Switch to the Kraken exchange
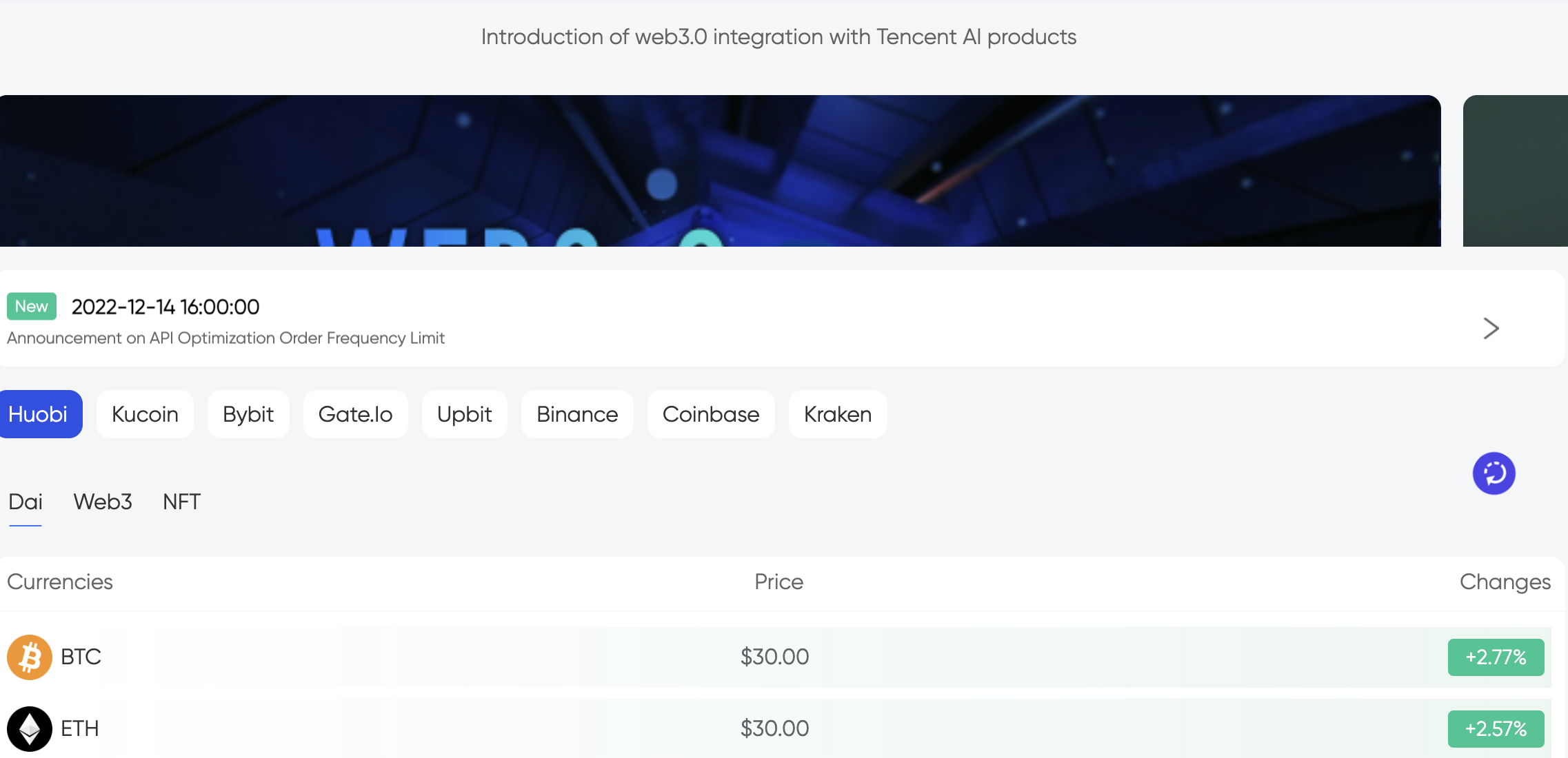Image resolution: width=1568 pixels, height=758 pixels. point(838,414)
